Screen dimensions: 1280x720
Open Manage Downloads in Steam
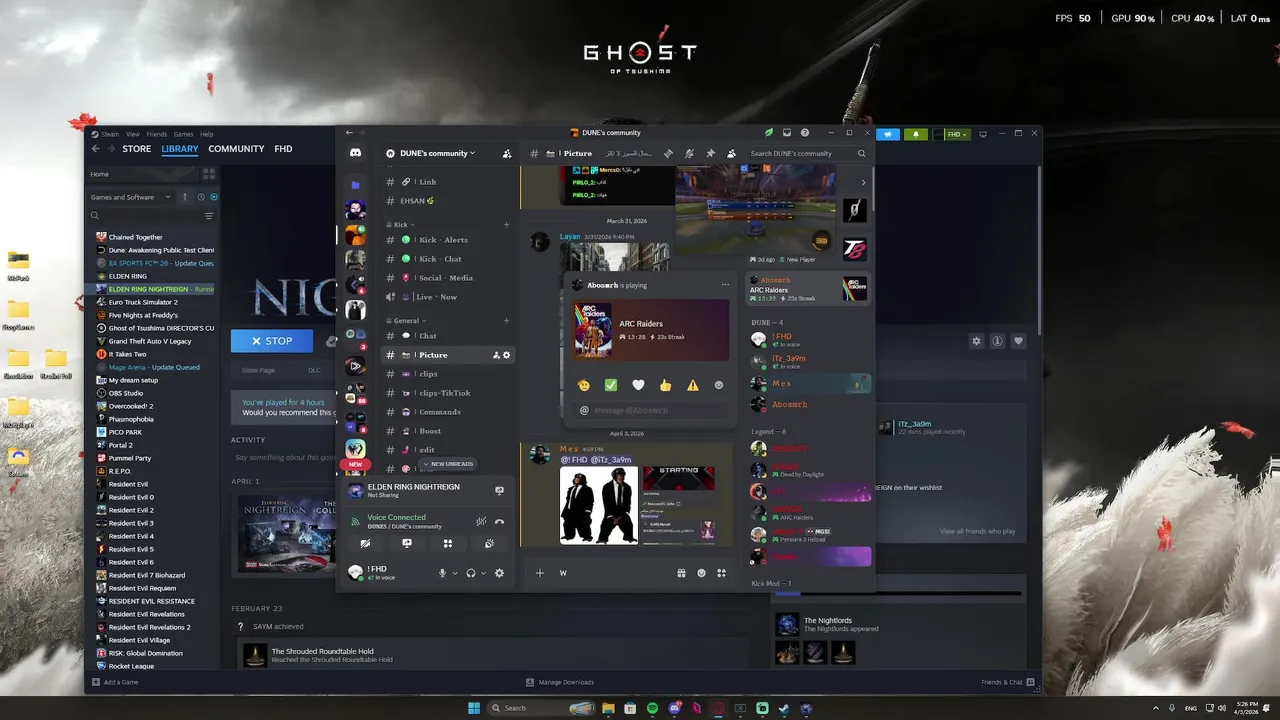pos(560,682)
